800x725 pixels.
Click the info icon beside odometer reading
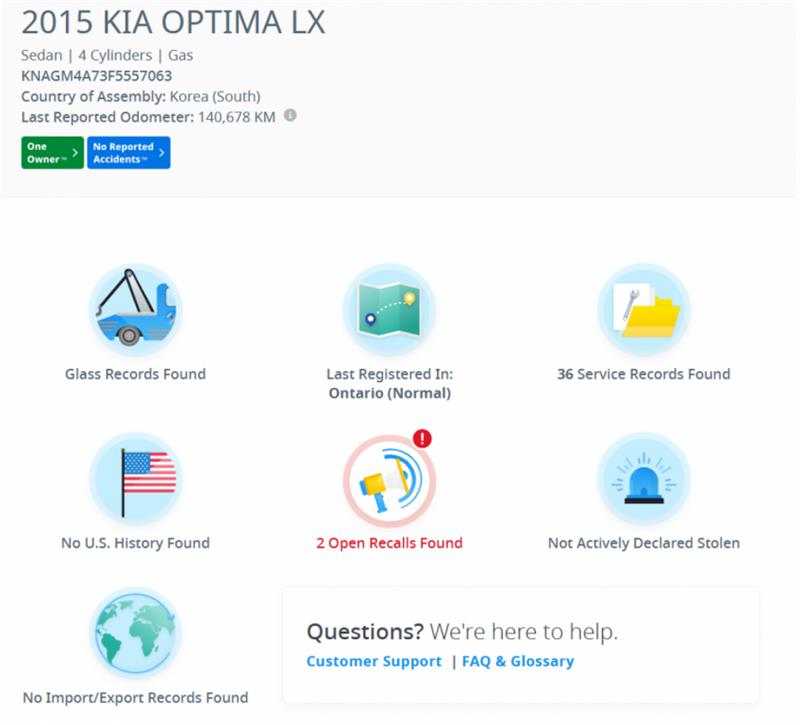click(x=290, y=115)
